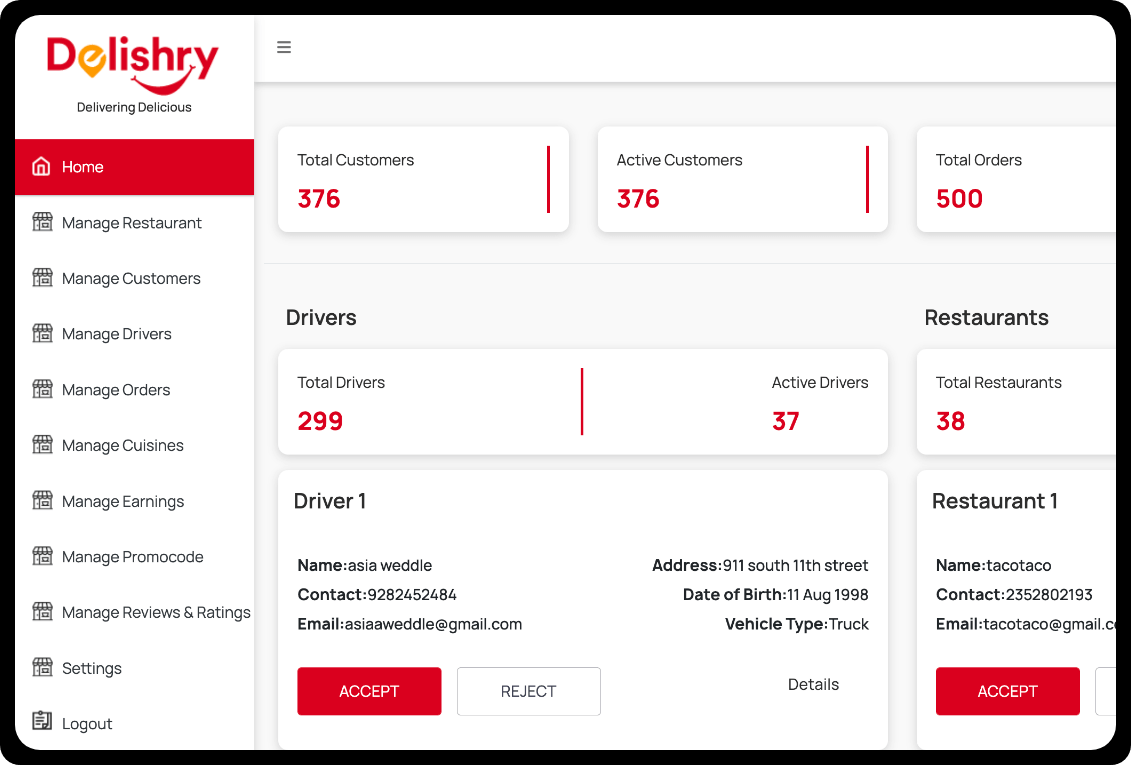Viewport: 1131px width, 765px height.
Task: Click the Settings sidebar icon
Action: click(x=42, y=667)
